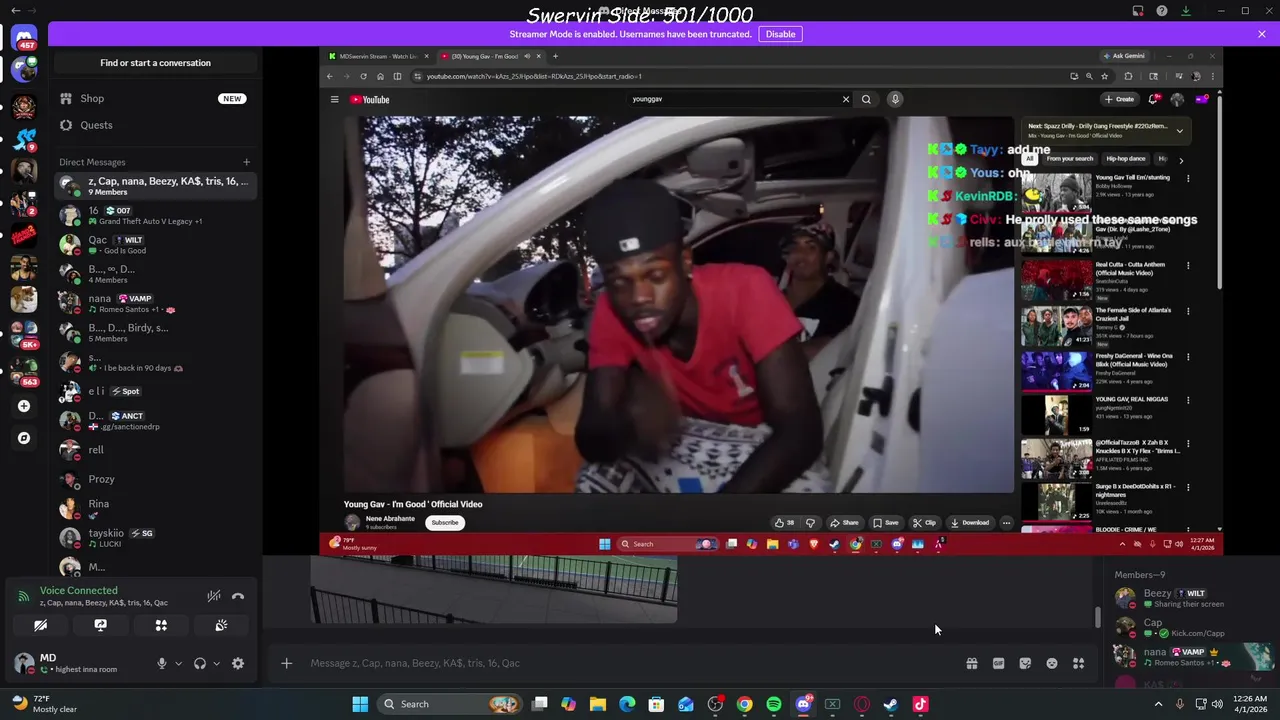The height and width of the screenshot is (720, 1280).
Task: Click the Discord chat scrollbar
Action: [1097, 618]
